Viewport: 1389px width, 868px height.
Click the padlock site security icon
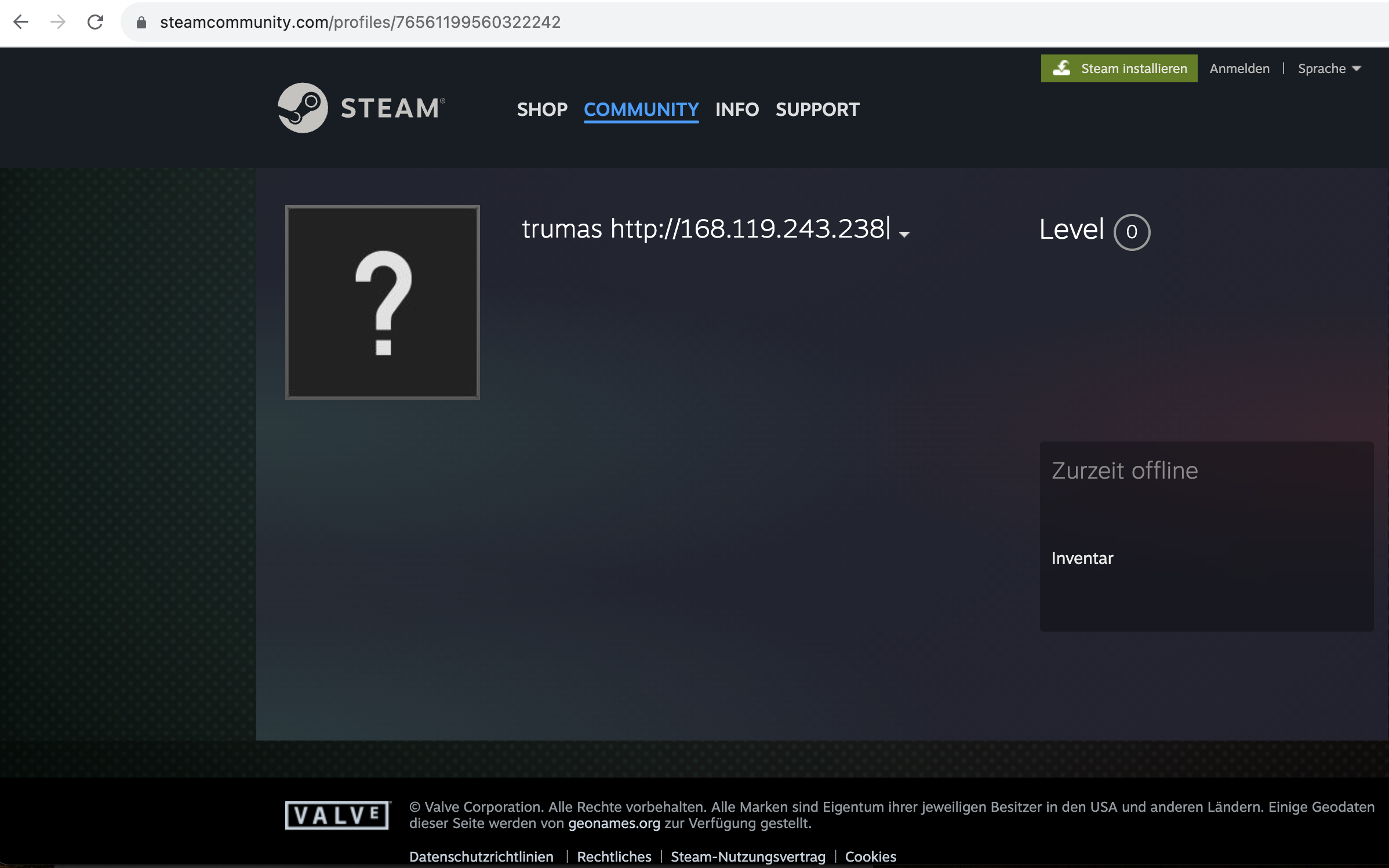(x=141, y=23)
